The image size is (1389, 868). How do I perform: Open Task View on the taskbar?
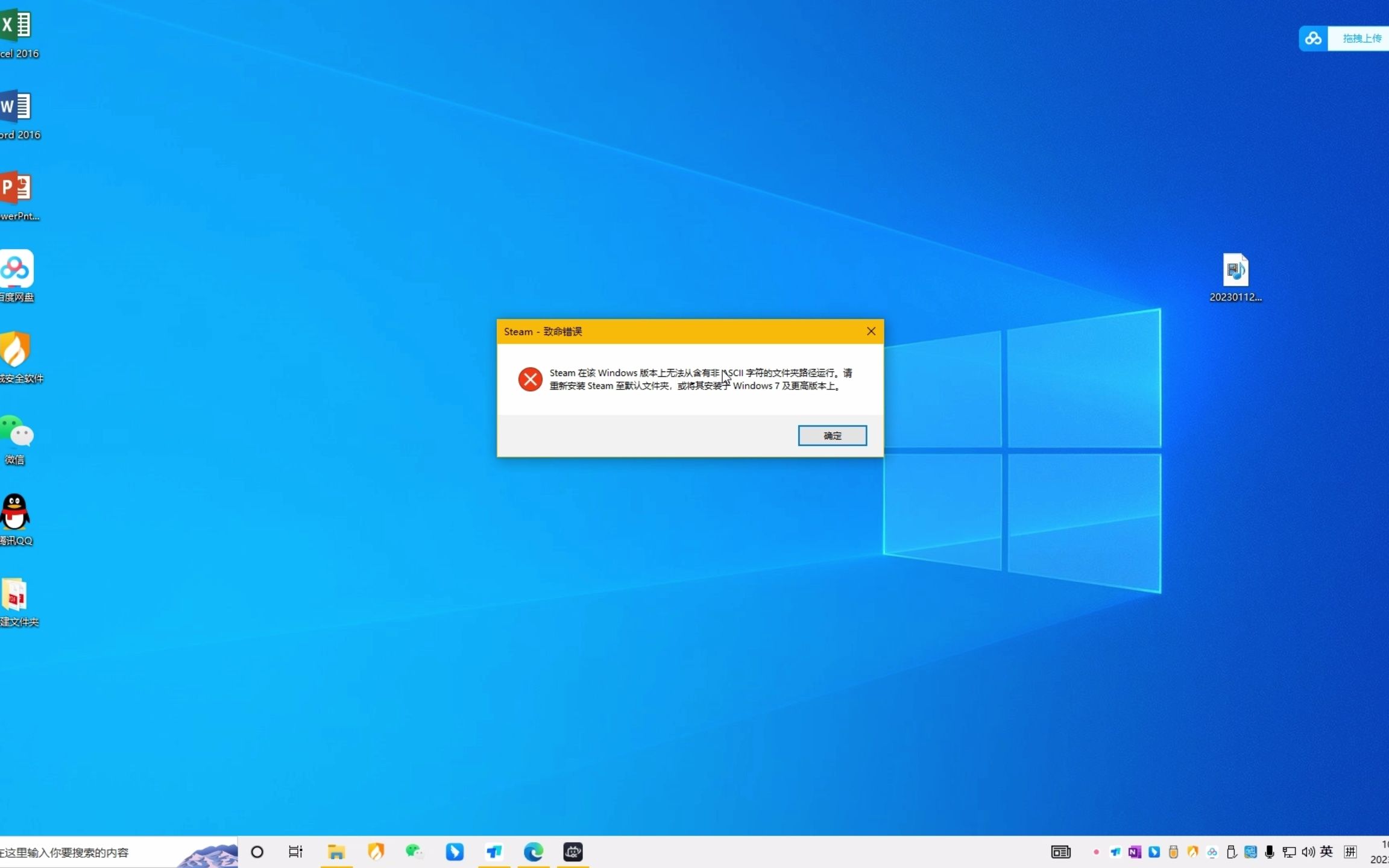tap(295, 852)
